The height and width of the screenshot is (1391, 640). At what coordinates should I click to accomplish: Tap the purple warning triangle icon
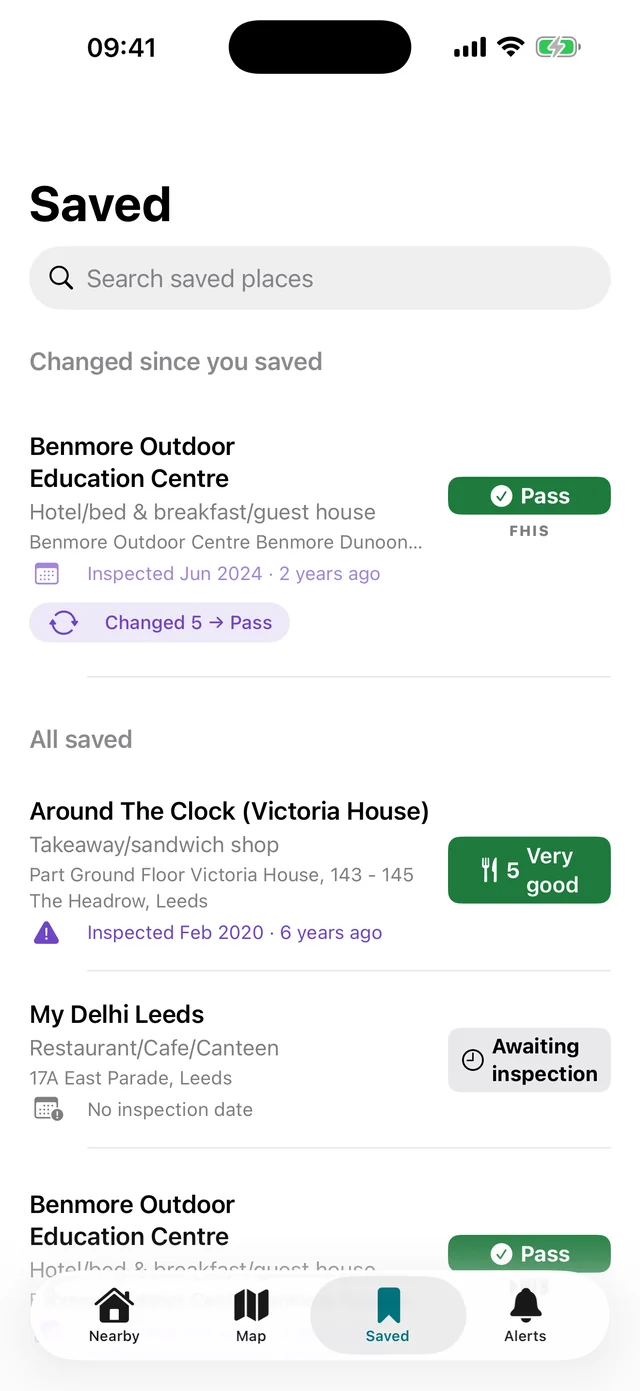pyautogui.click(x=46, y=933)
